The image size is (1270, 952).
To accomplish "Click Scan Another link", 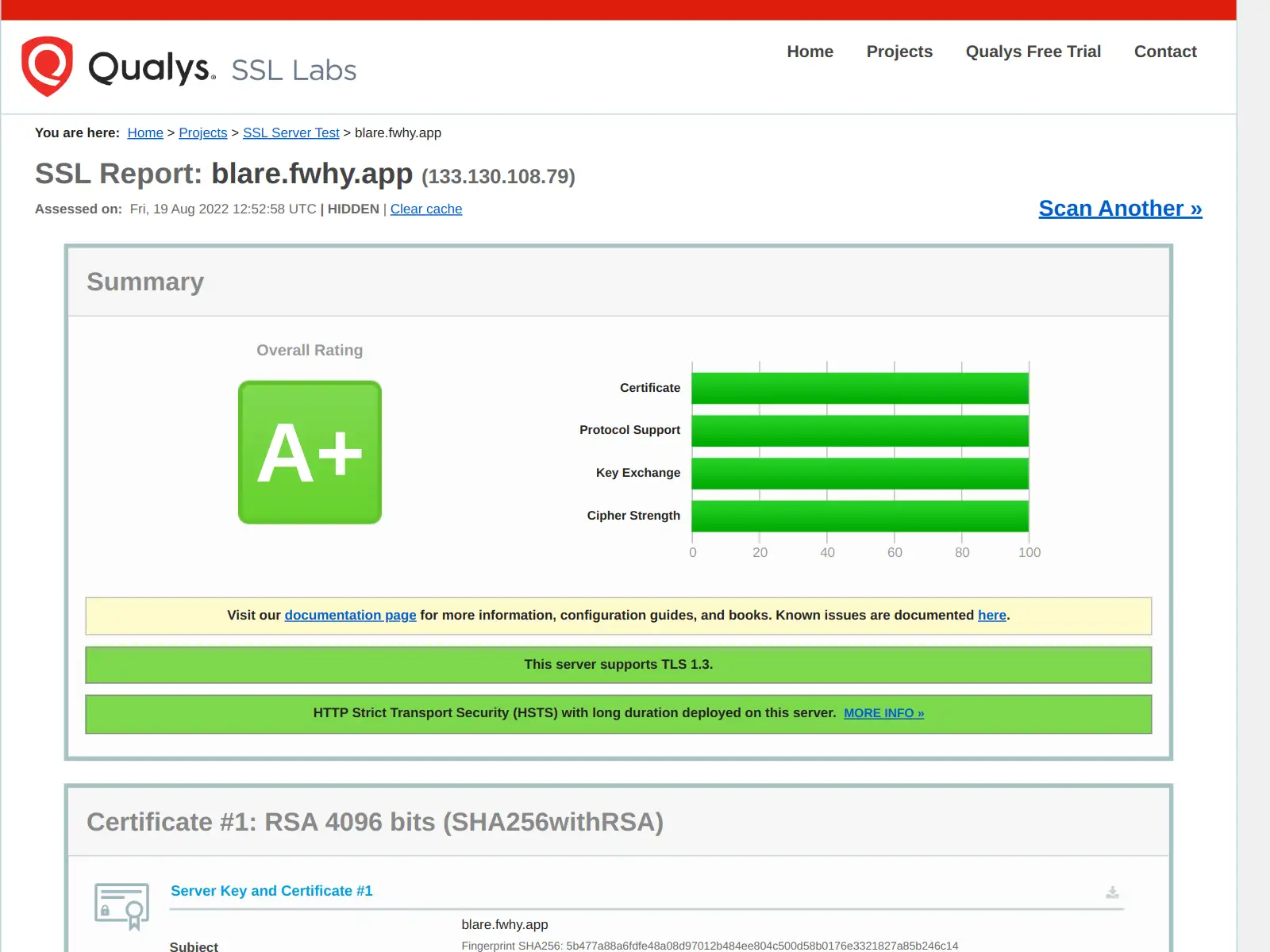I will [x=1120, y=208].
